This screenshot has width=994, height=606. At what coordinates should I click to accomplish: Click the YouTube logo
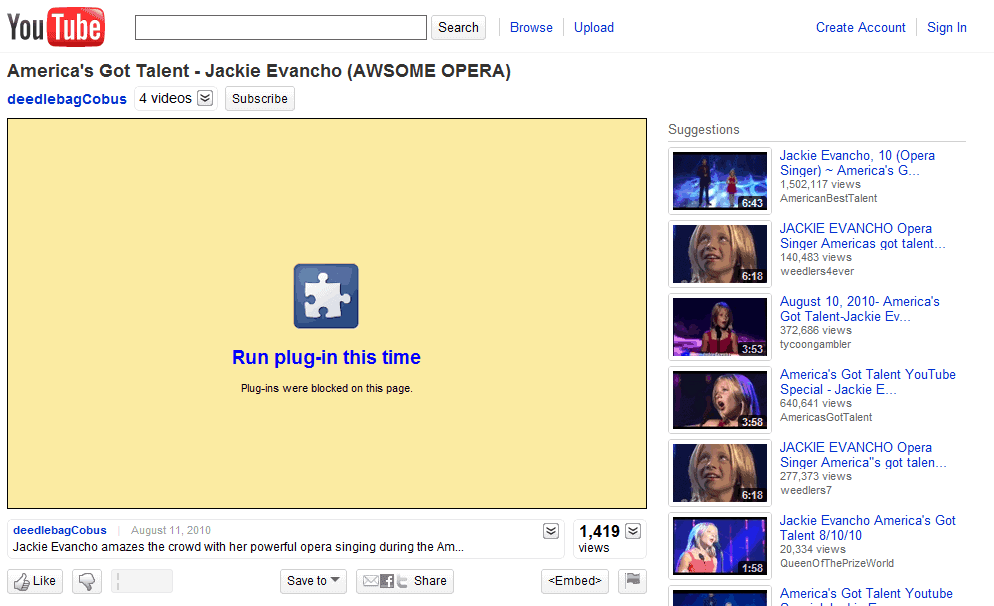click(55, 27)
